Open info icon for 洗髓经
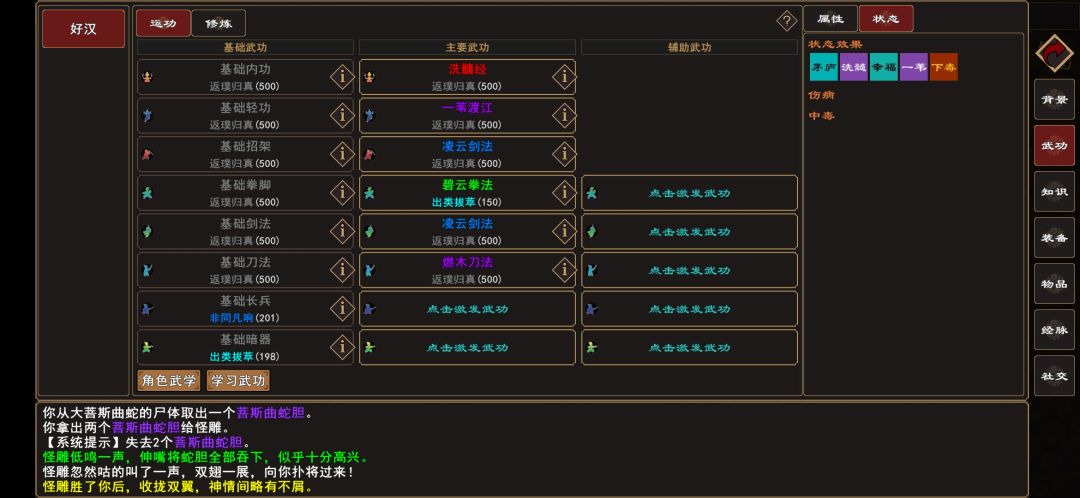Viewport: 1080px width, 498px height. point(564,77)
